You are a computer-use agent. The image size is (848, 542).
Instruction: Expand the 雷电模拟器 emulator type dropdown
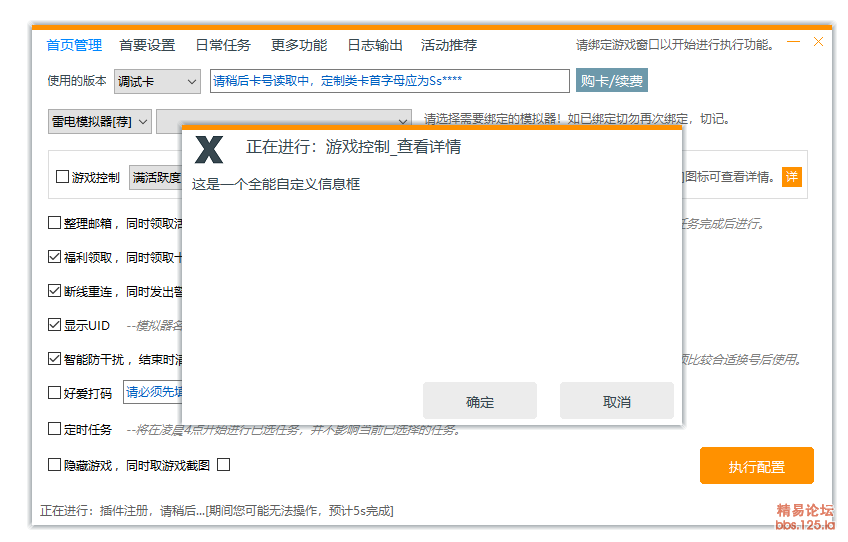[100, 121]
